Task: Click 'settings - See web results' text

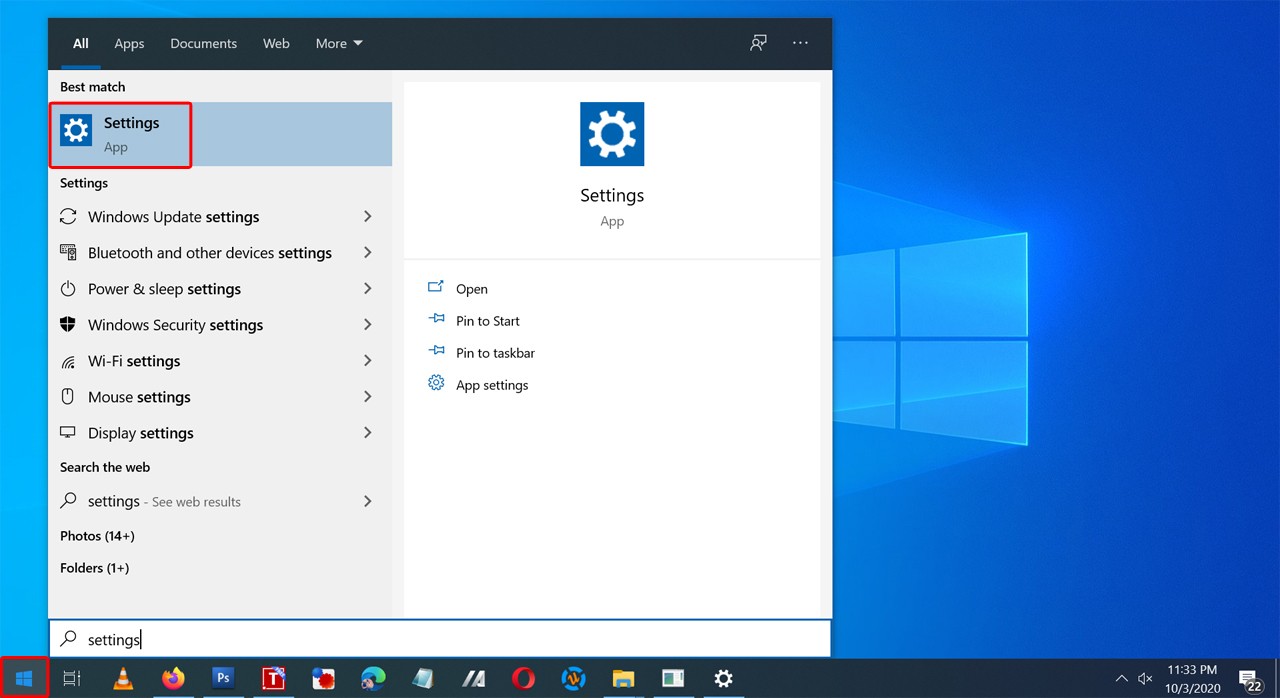Action: coord(164,501)
